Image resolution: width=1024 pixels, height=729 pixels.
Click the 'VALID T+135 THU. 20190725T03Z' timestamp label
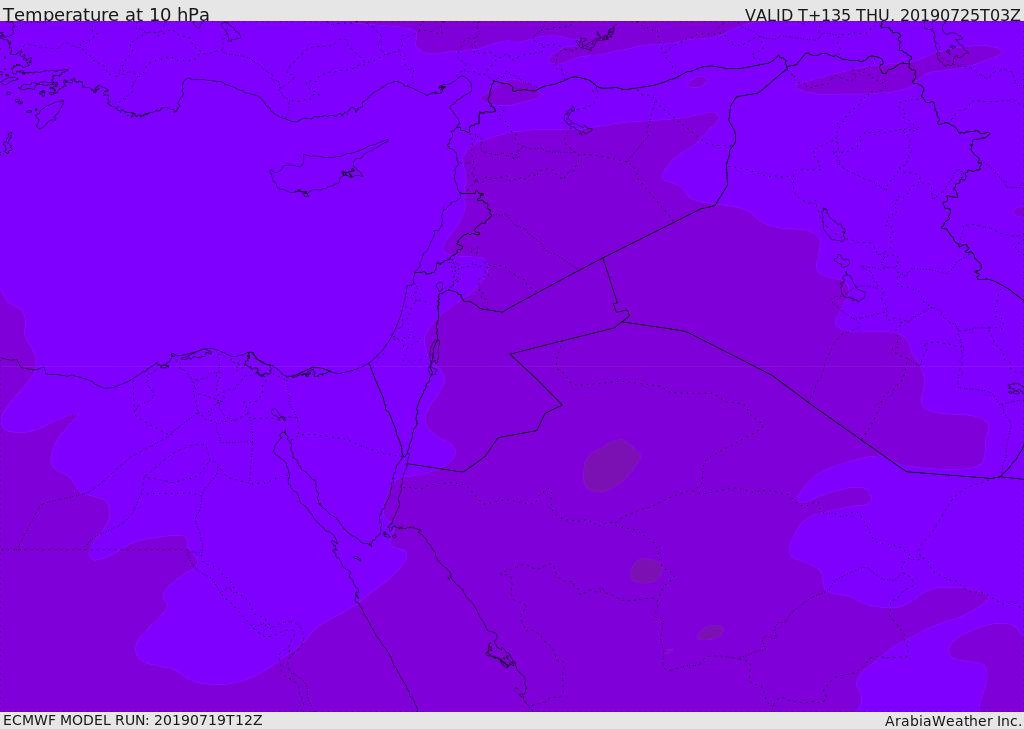click(x=882, y=14)
